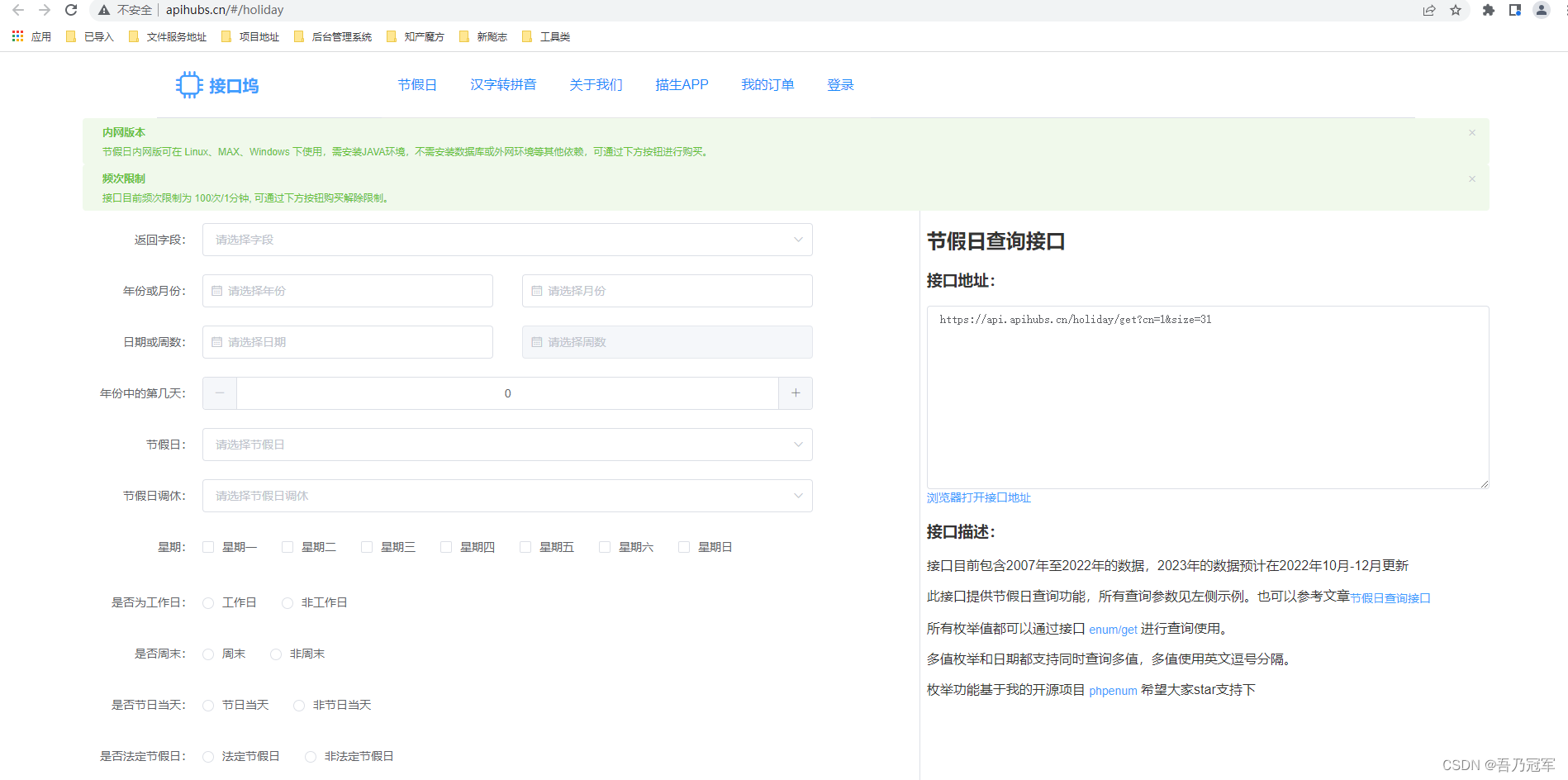1568x780 pixels.
Task: Open the 知产魔方 bookmark folder
Action: pos(416,36)
